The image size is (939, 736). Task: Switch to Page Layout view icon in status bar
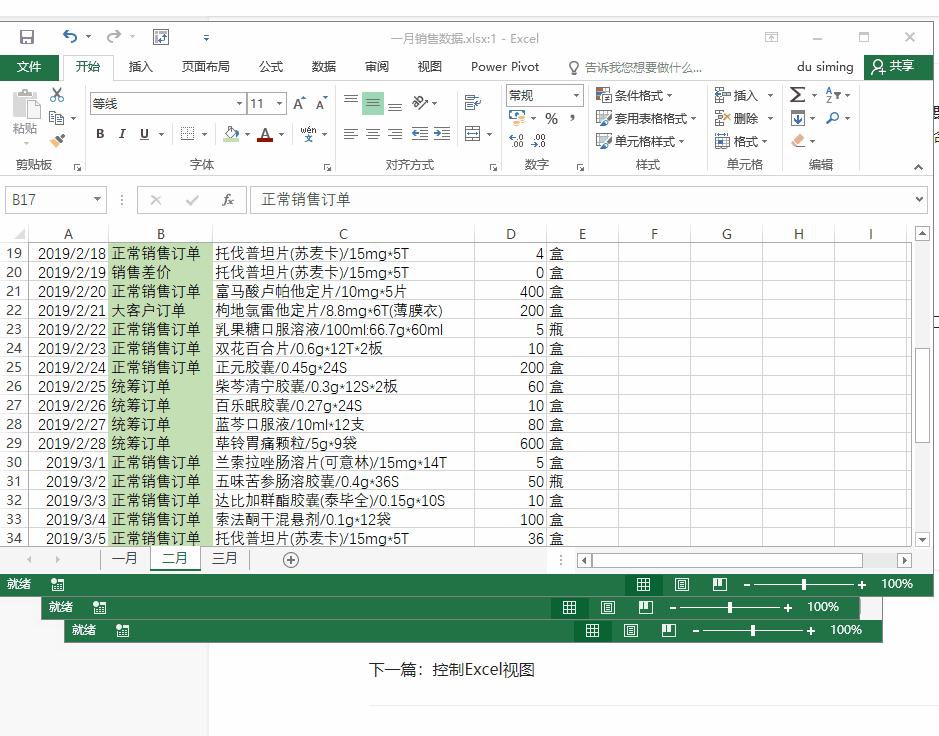click(x=680, y=584)
